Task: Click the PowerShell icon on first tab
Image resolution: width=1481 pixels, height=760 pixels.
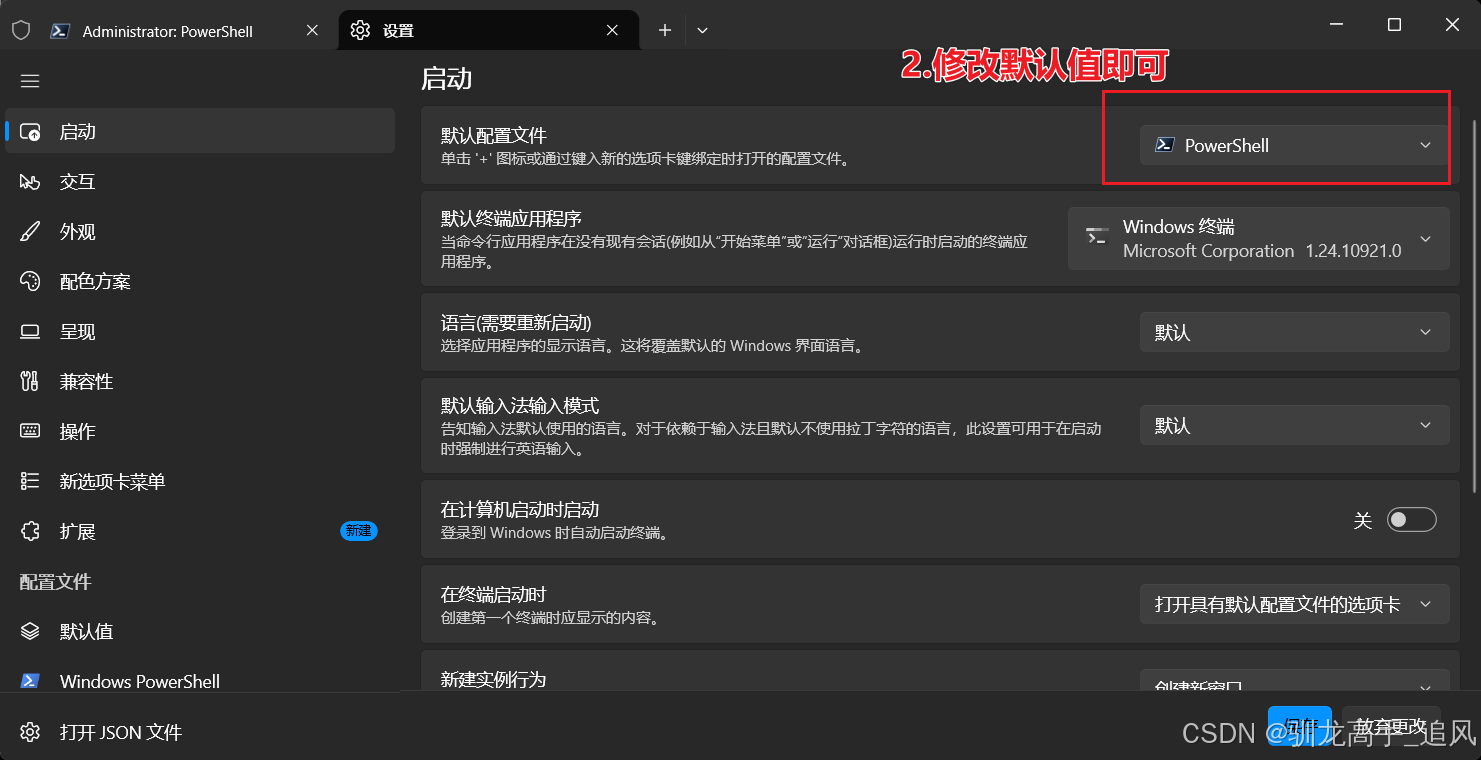Action: (x=60, y=31)
